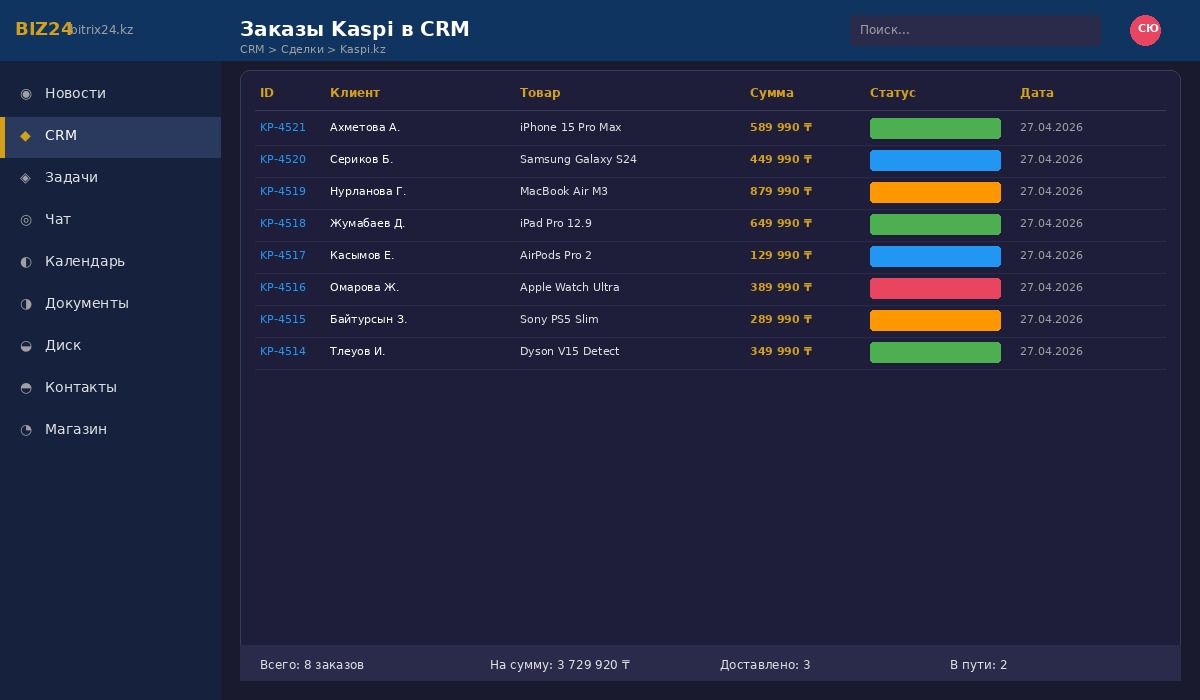Click the Календарь sidebar icon
This screenshot has height=700, width=1200.
tap(26, 262)
